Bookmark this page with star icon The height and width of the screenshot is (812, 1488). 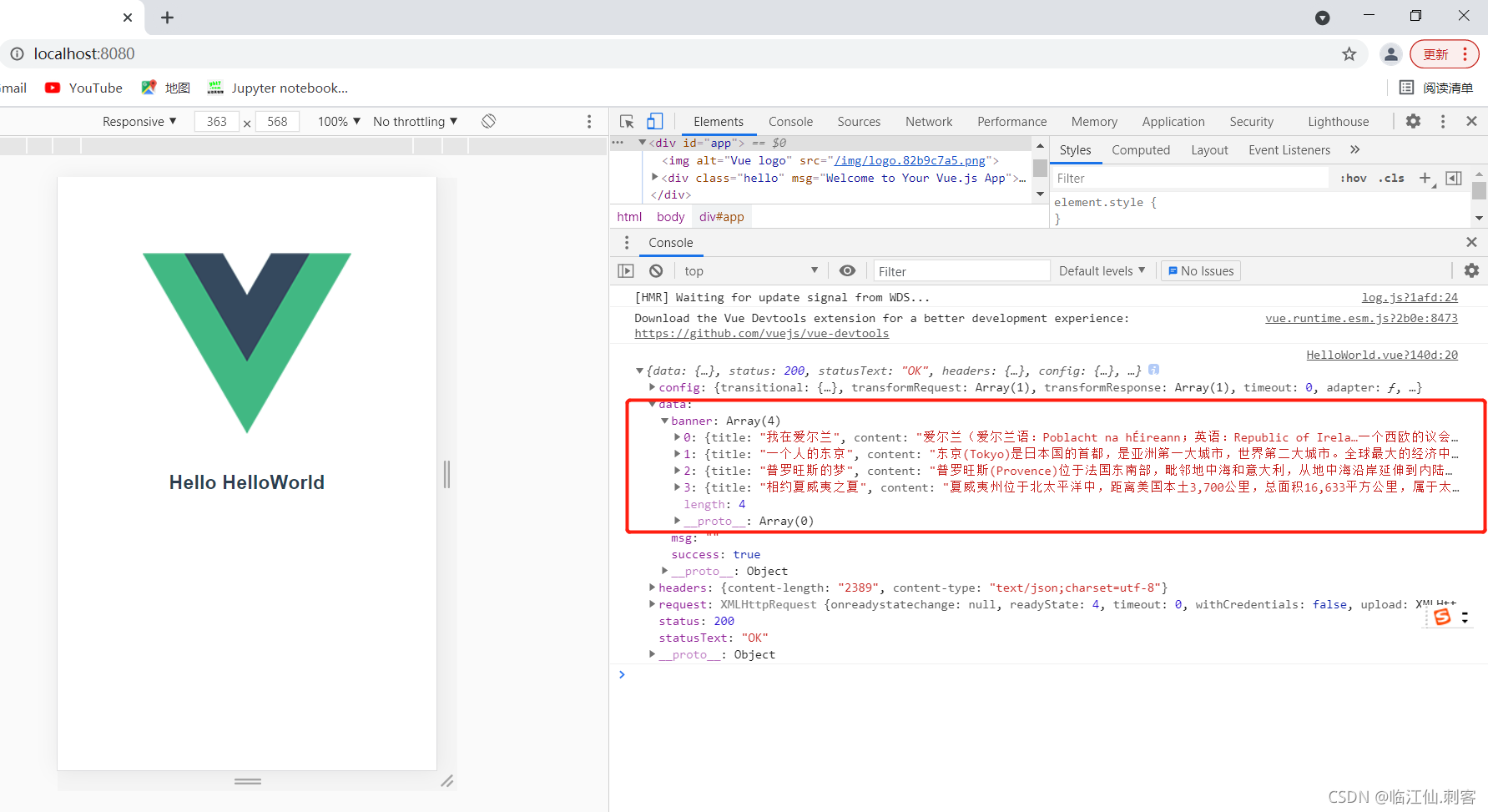pyautogui.click(x=1349, y=54)
